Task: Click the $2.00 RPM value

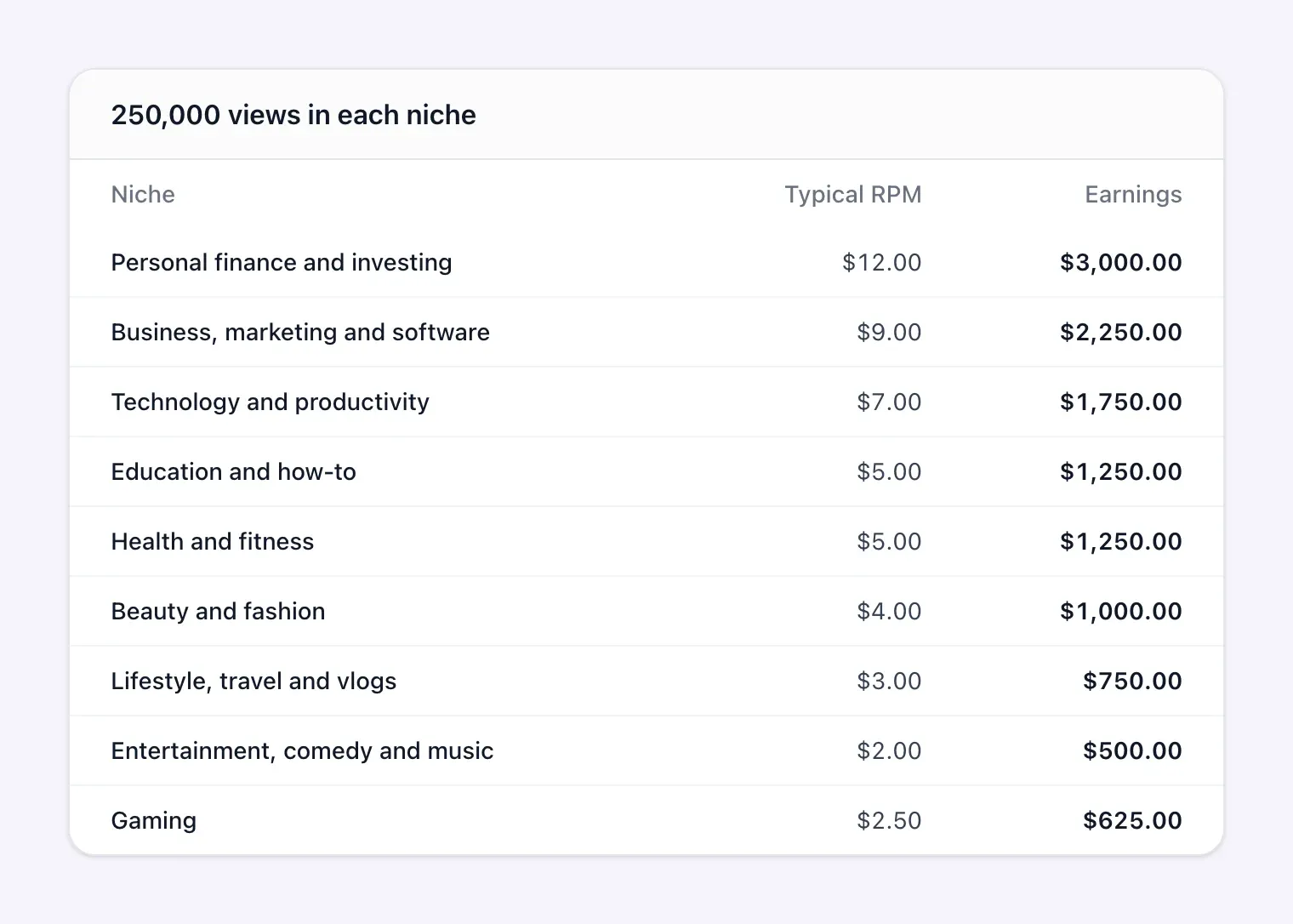Action: [x=889, y=750]
